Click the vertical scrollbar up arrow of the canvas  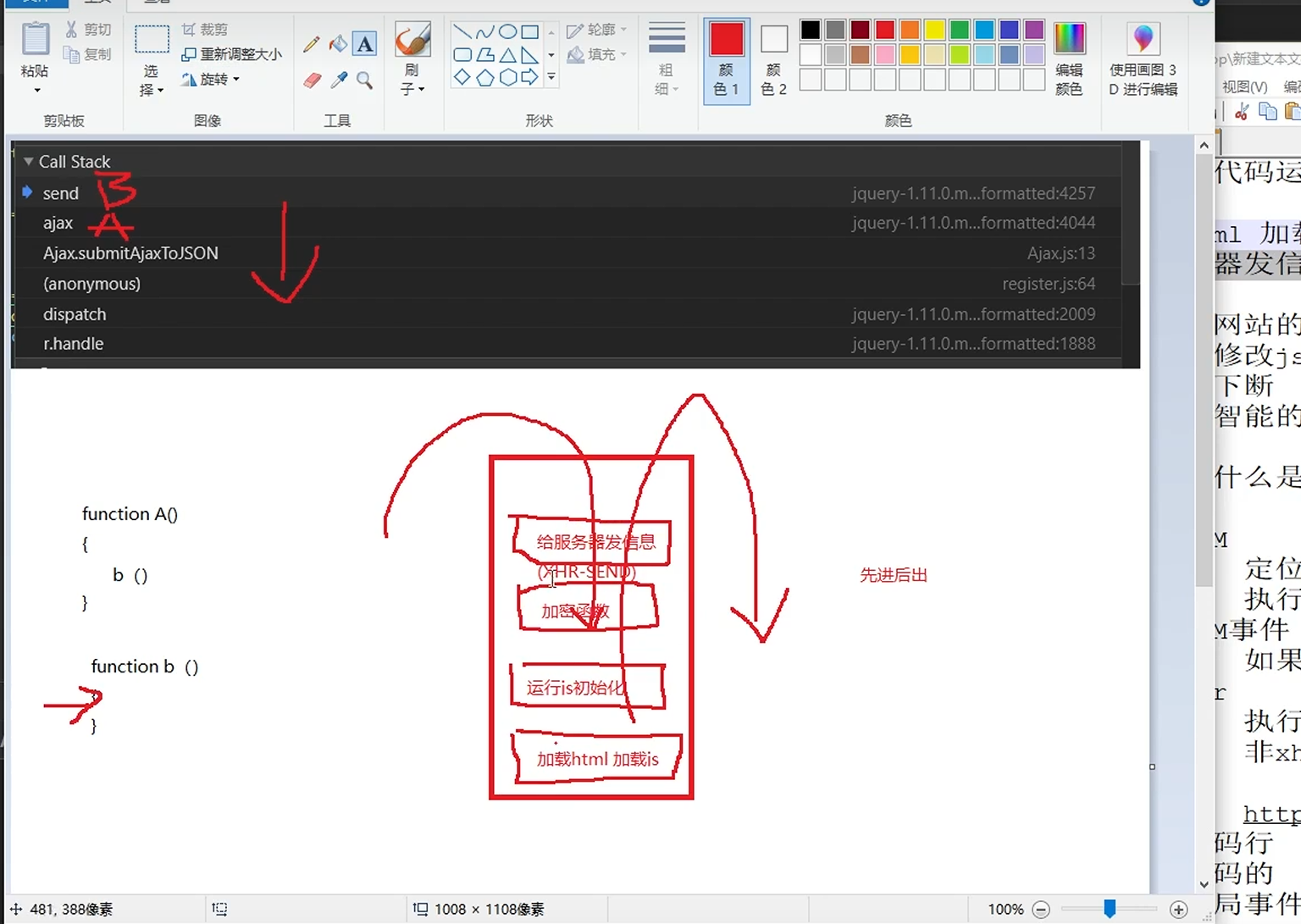coord(1204,146)
